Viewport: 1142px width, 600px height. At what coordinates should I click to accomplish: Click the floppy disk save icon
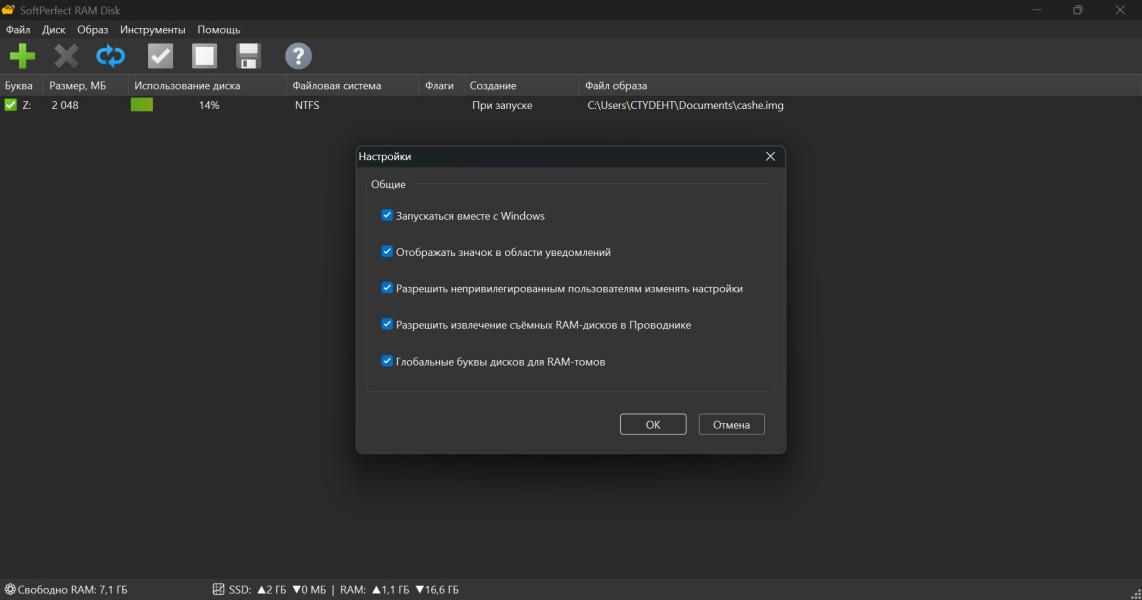click(x=248, y=57)
